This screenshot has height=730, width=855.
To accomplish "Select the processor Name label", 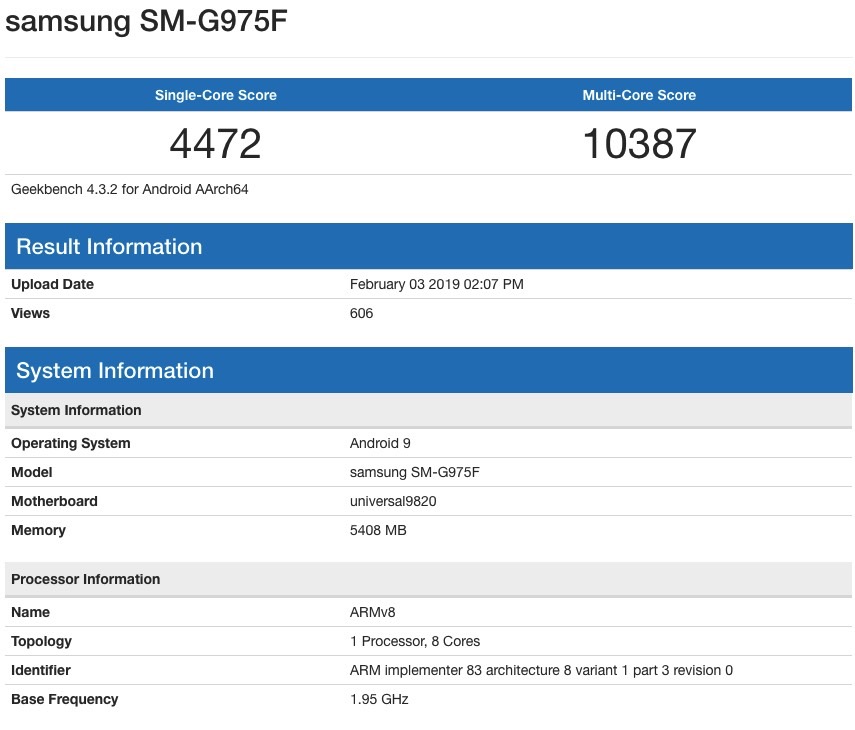I will 31,612.
